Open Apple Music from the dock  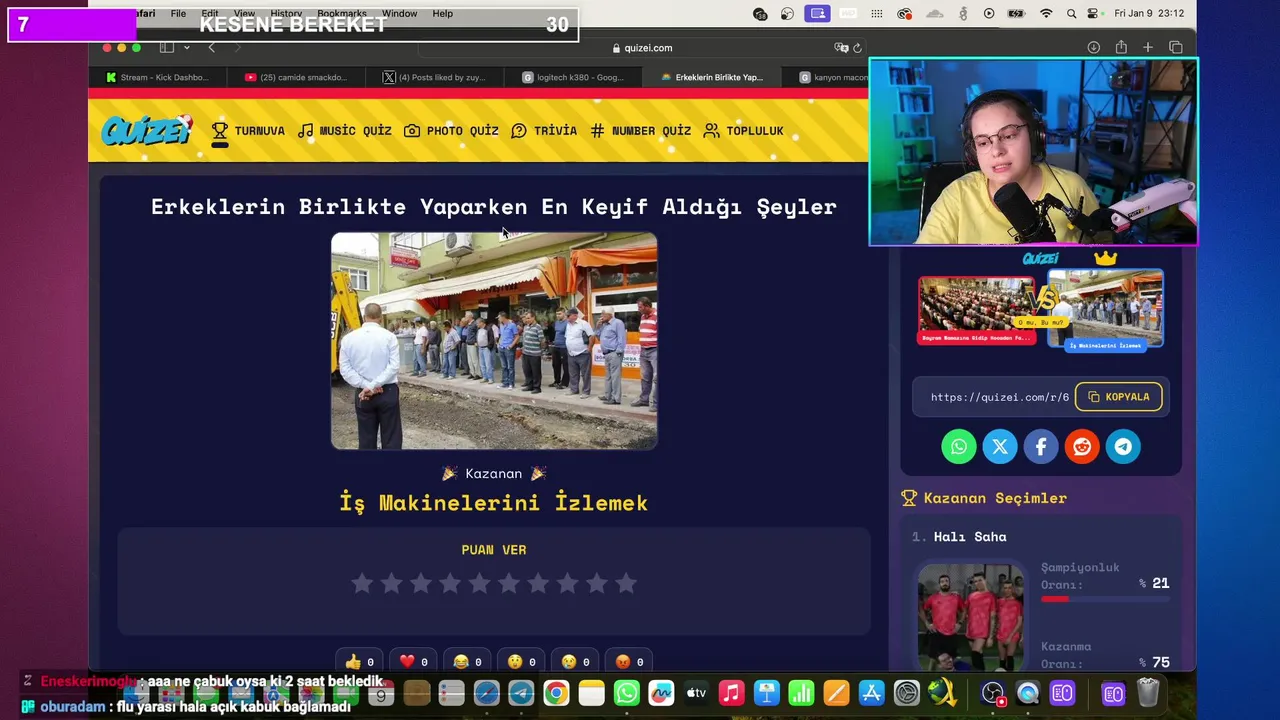point(731,693)
